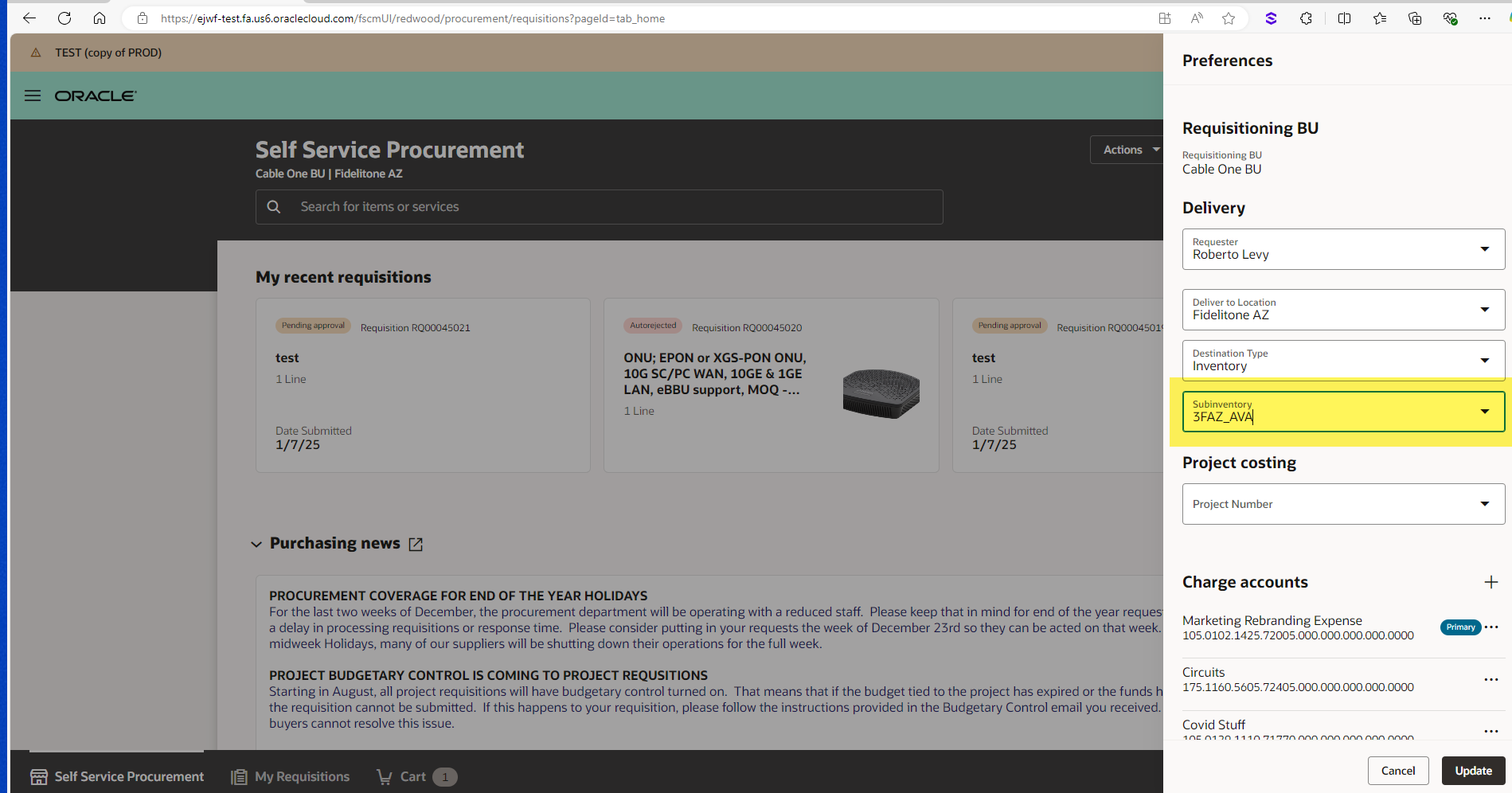Click the search magnifier icon
This screenshot has width=1512, height=793.
point(274,206)
